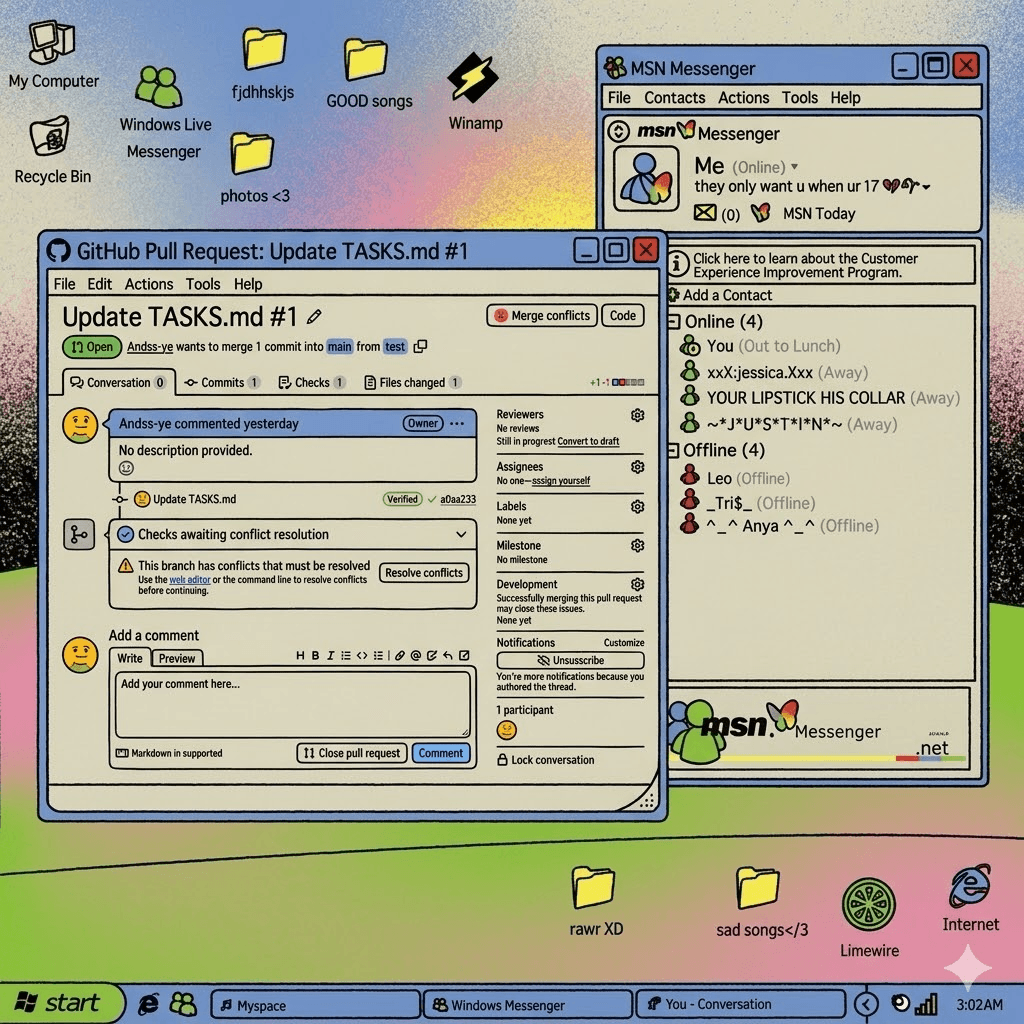Click the MSN header round arrows button

pos(618,132)
